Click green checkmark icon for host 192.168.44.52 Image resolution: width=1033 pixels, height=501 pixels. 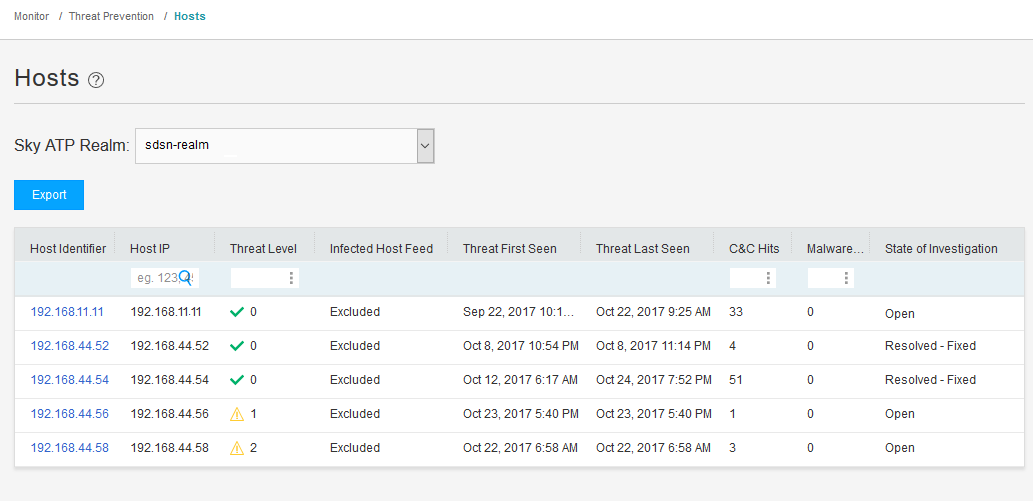pos(237,346)
